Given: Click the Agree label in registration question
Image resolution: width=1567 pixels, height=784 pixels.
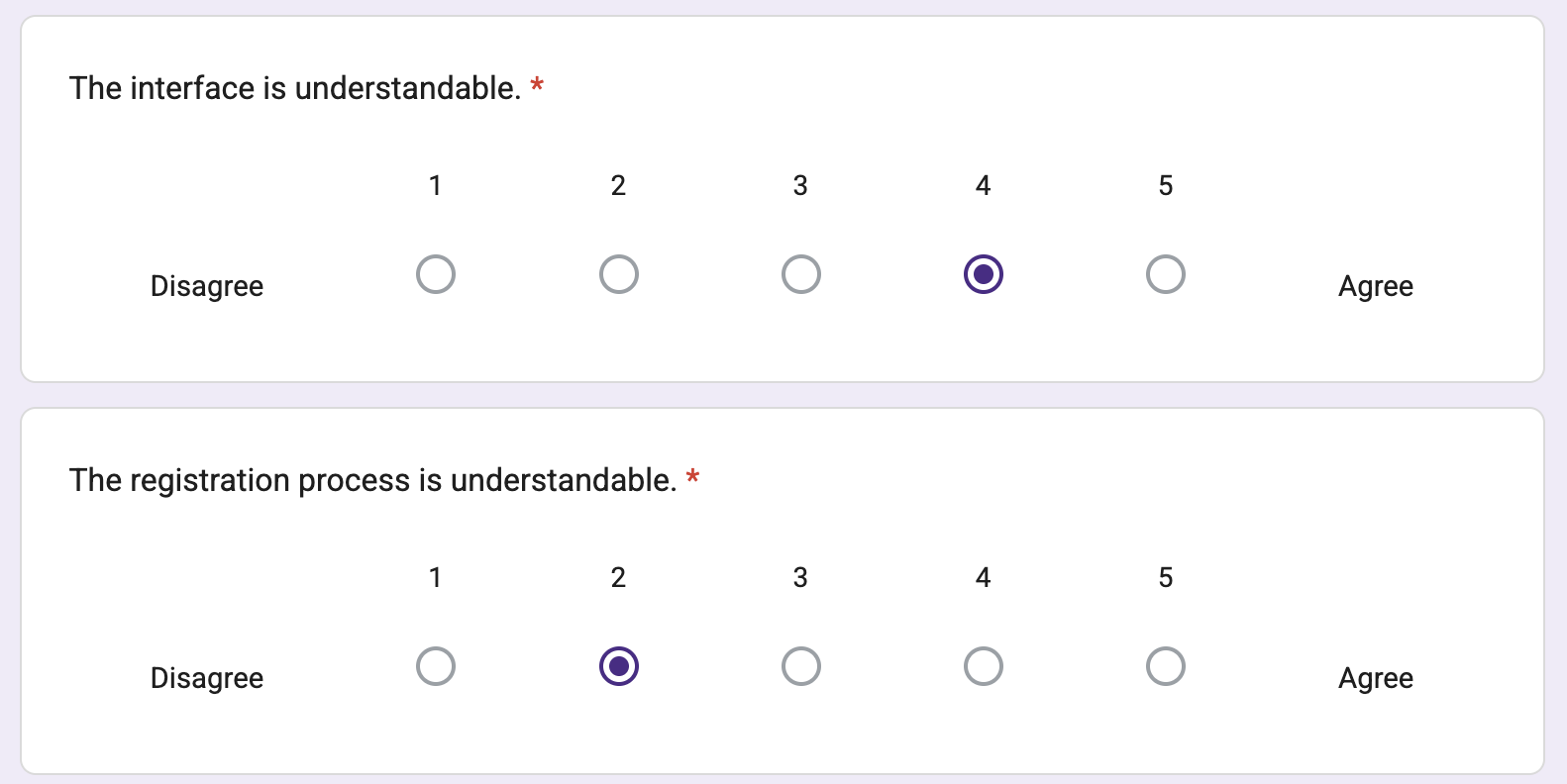Looking at the screenshot, I should click(x=1375, y=678).
